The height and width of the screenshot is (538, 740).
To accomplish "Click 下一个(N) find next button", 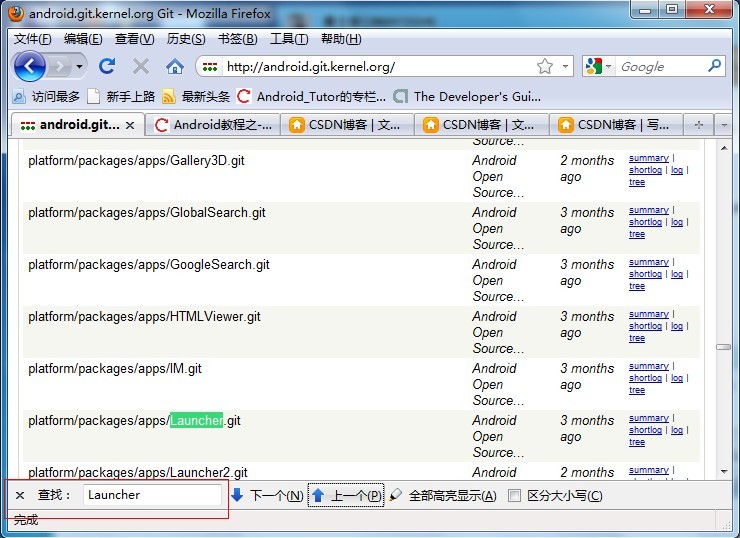I will (268, 496).
